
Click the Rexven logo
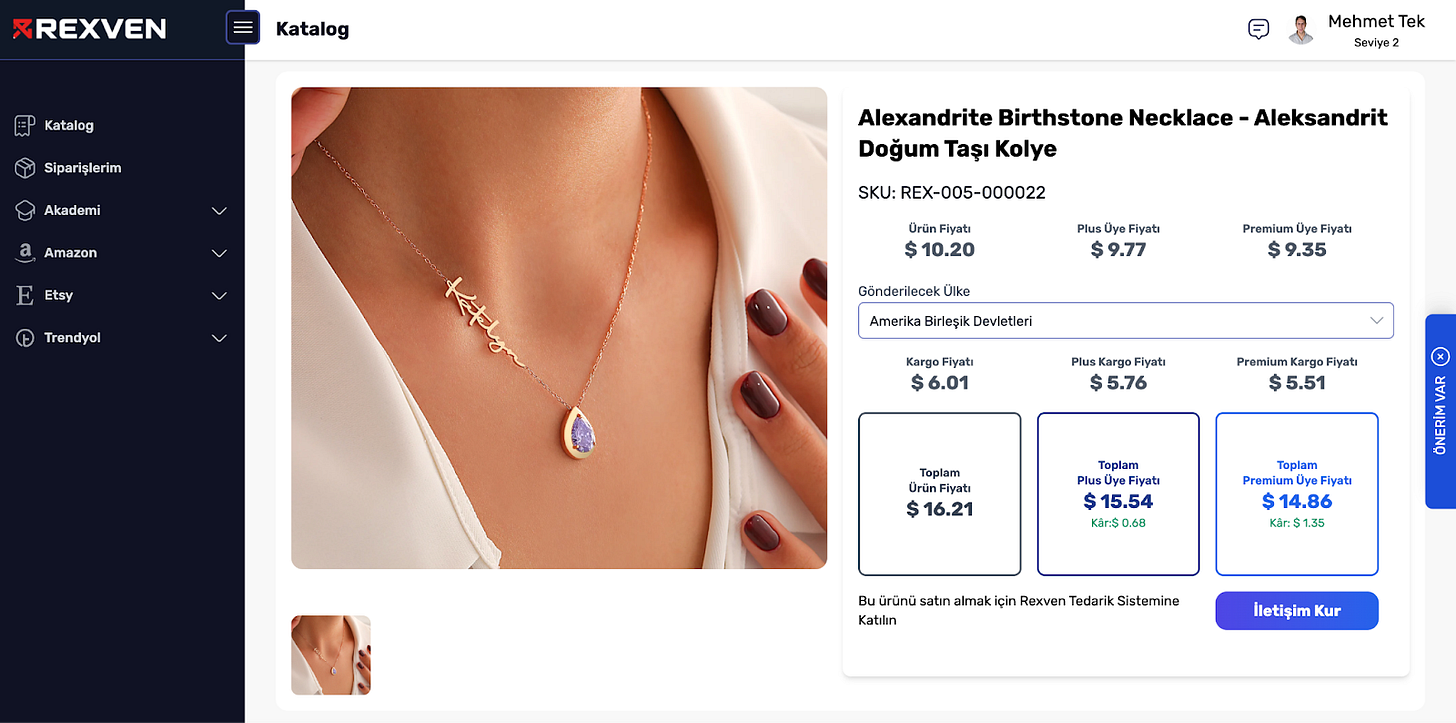(89, 29)
